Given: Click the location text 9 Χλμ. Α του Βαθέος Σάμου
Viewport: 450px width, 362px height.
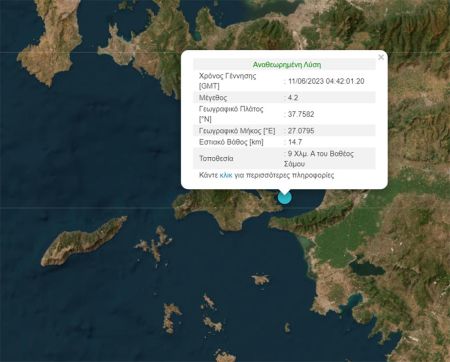Looking at the screenshot, I should pos(319,159).
